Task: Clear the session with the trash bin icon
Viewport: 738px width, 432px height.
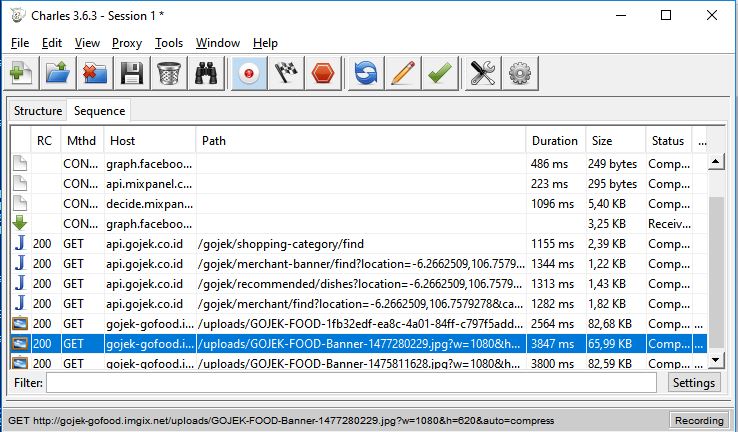Action: click(x=168, y=73)
